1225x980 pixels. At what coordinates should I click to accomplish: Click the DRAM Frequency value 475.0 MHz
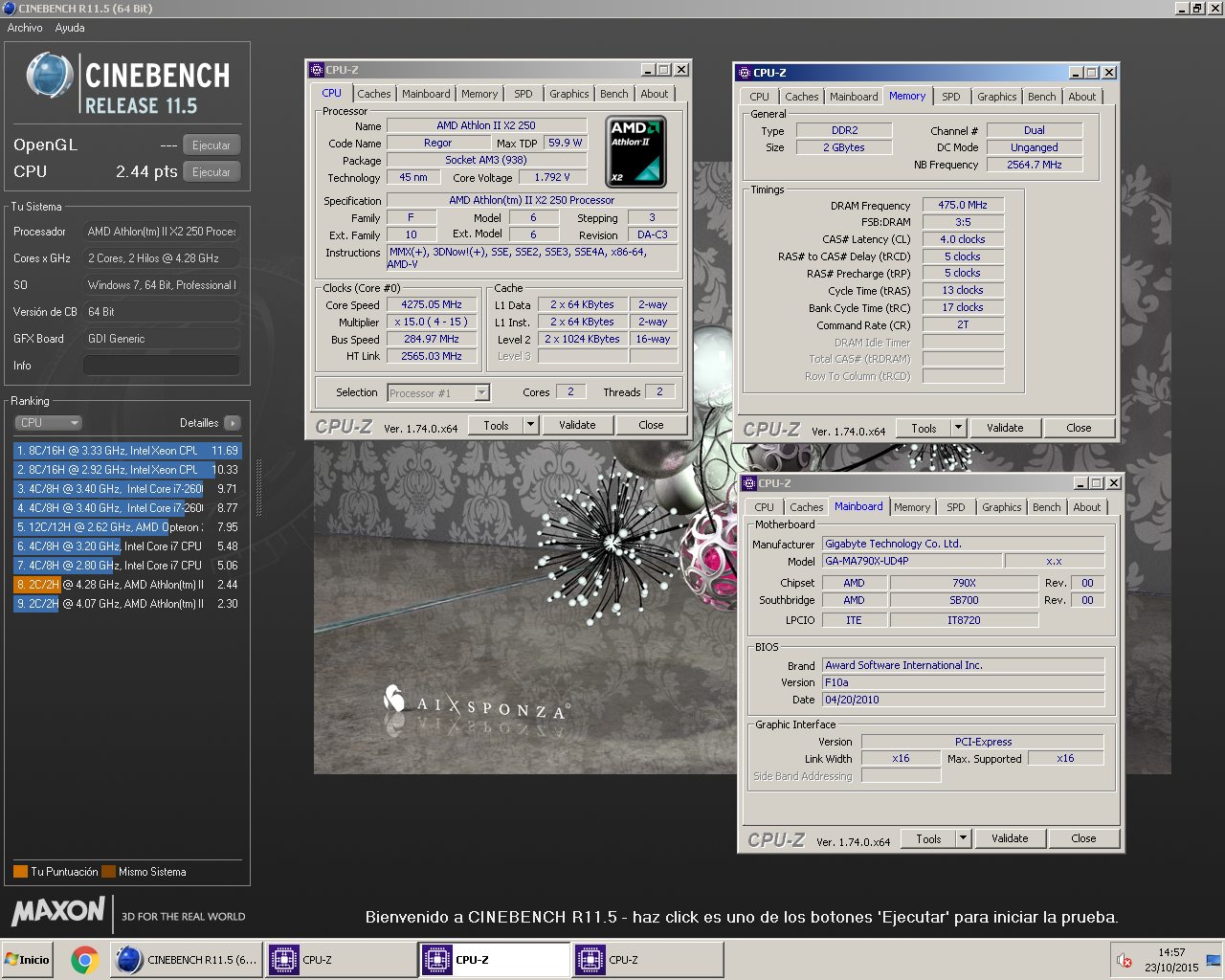coord(963,205)
